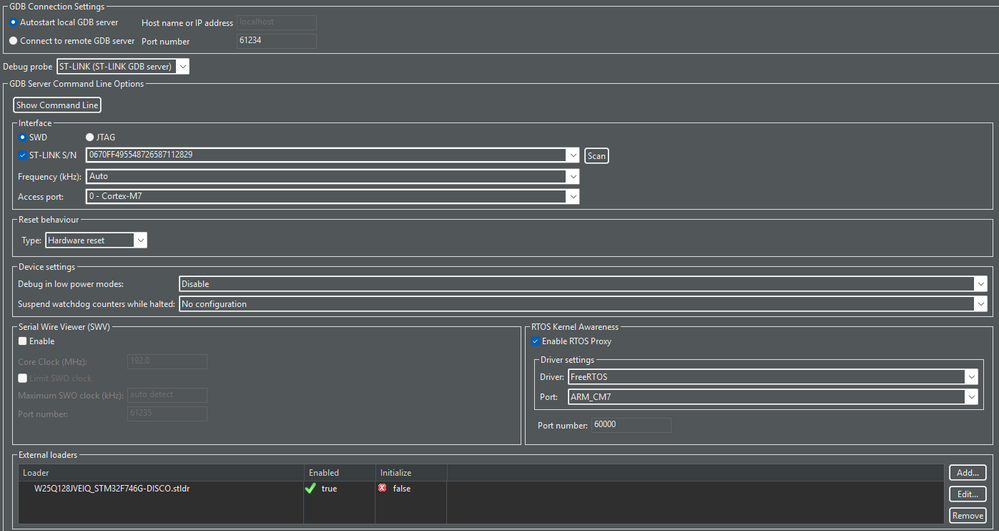Click Edit... for external loader

click(968, 494)
